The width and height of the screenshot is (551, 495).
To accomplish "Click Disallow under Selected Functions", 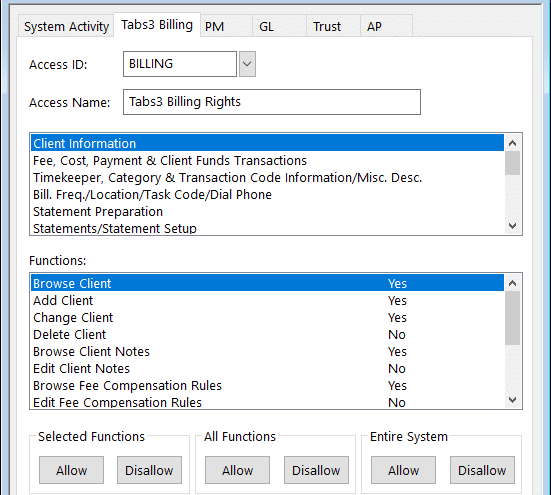I will point(149,470).
